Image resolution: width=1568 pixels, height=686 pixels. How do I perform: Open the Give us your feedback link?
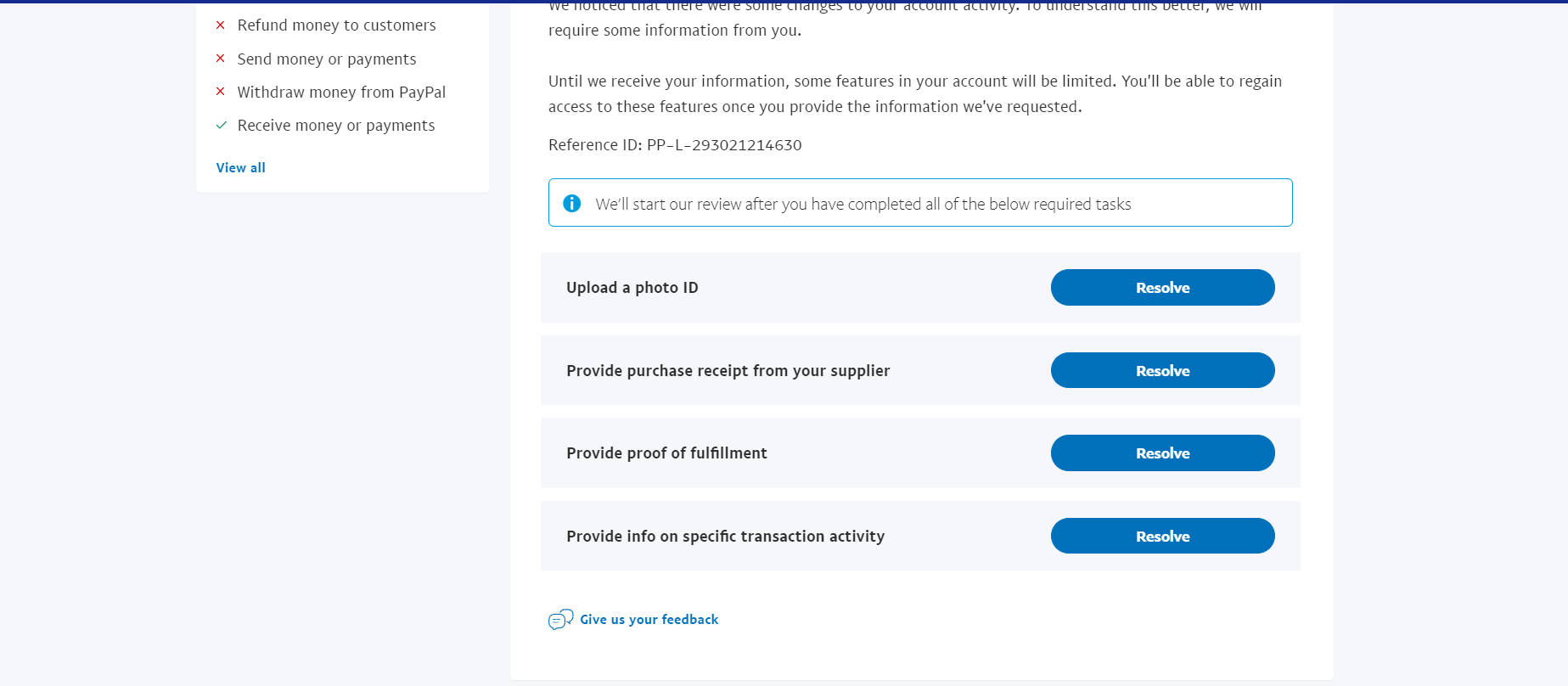coord(649,620)
